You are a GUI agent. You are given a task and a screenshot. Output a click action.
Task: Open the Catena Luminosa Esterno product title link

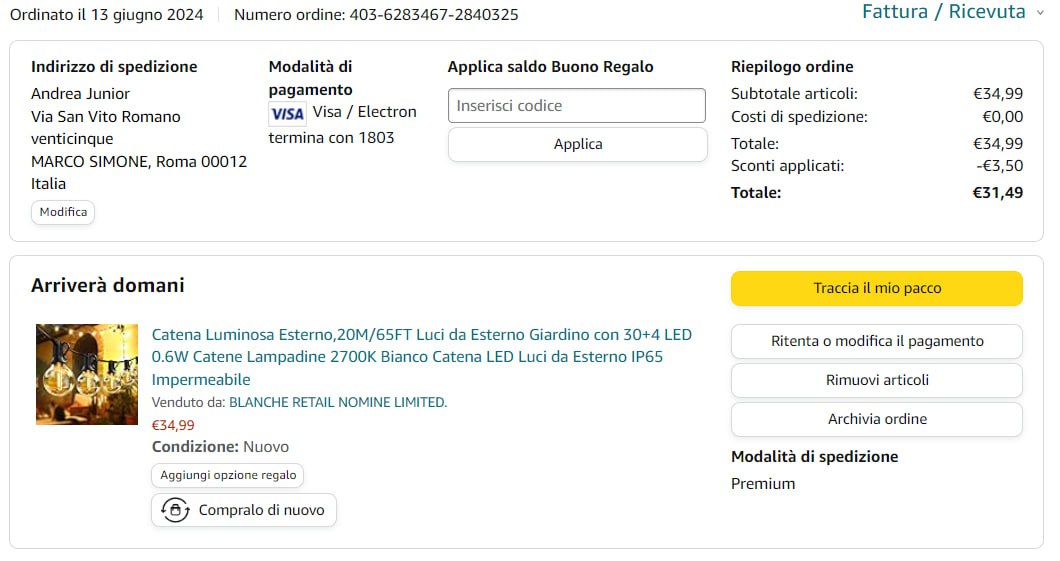pos(421,357)
